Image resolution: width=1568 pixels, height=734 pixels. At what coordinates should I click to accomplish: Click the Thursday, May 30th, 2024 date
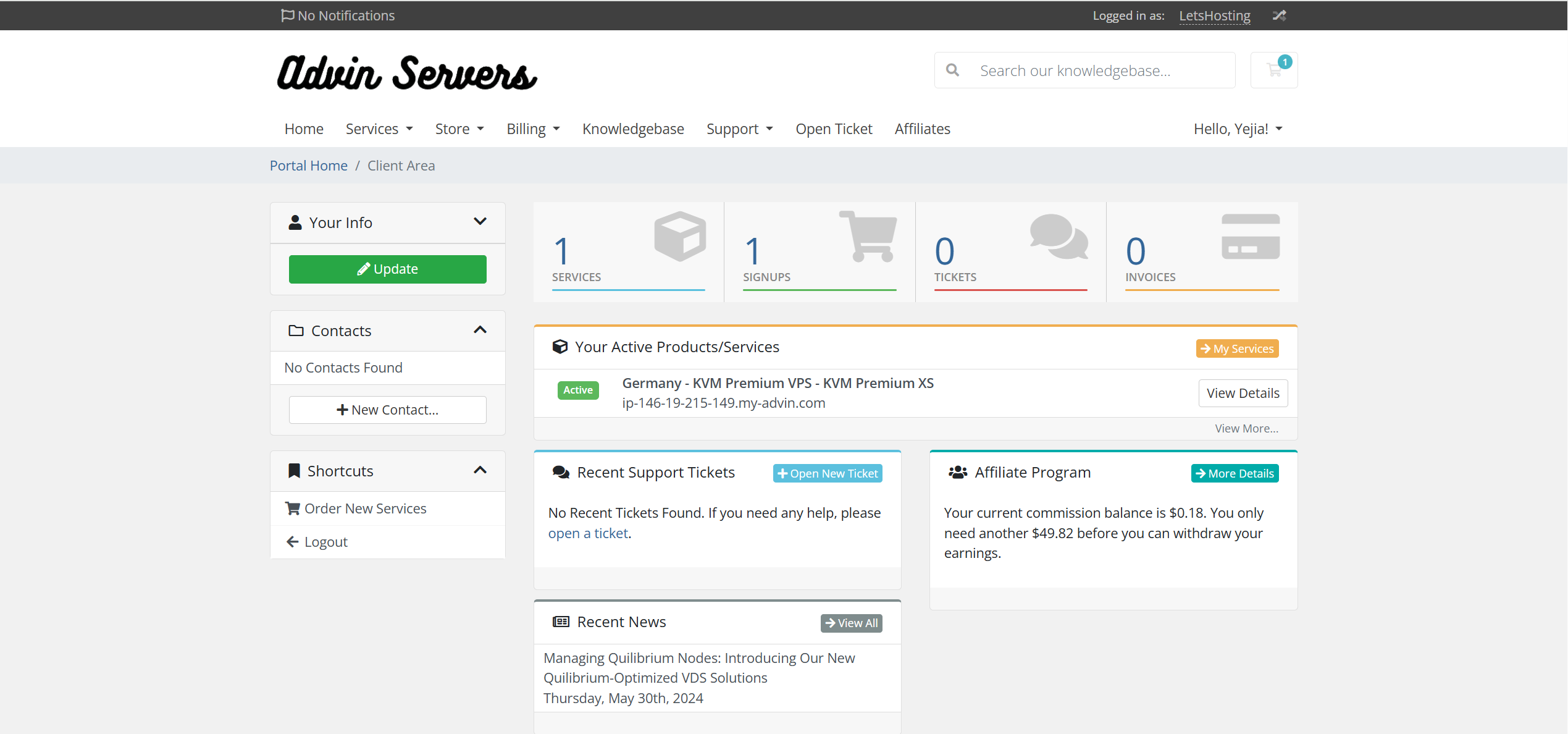[x=623, y=698]
